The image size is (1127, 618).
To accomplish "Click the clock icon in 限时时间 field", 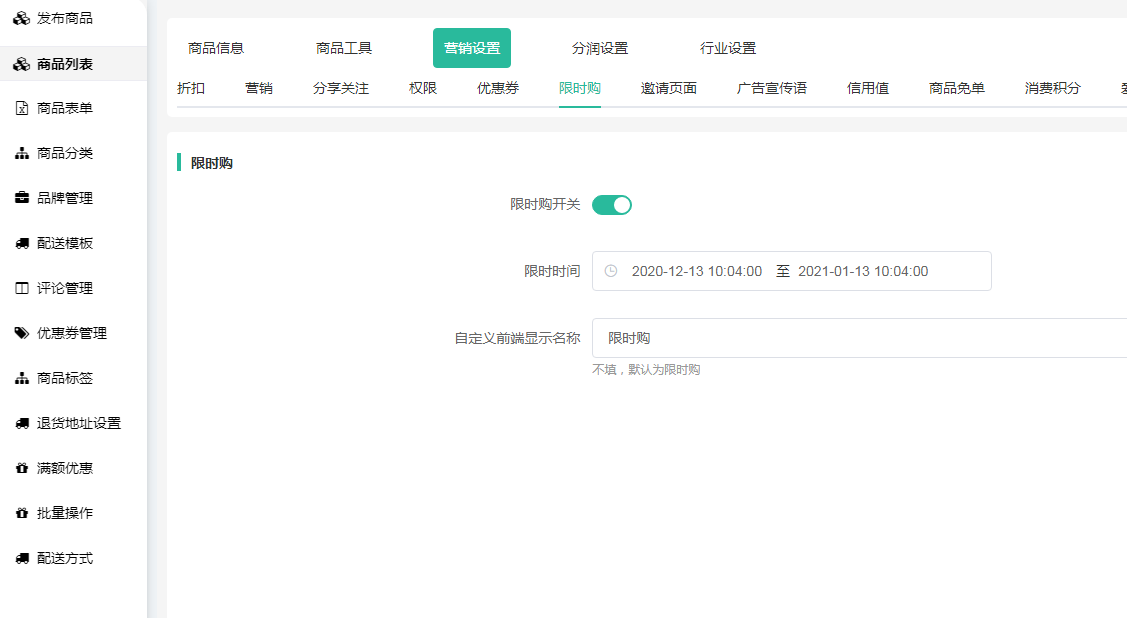I will coord(611,271).
